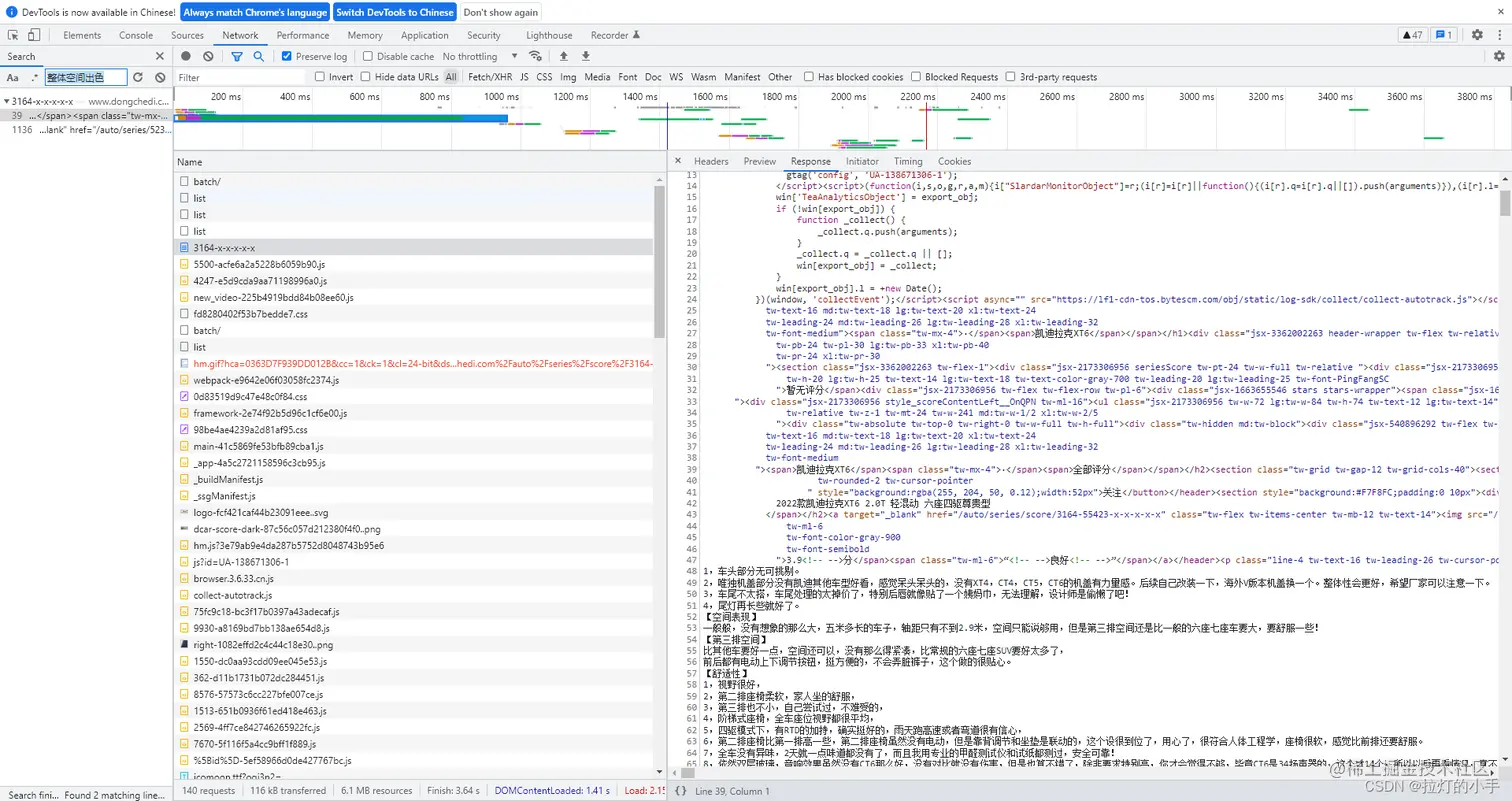The height and width of the screenshot is (801, 1512).
Task: Open network search via magnifier icon
Action: pos(258,56)
